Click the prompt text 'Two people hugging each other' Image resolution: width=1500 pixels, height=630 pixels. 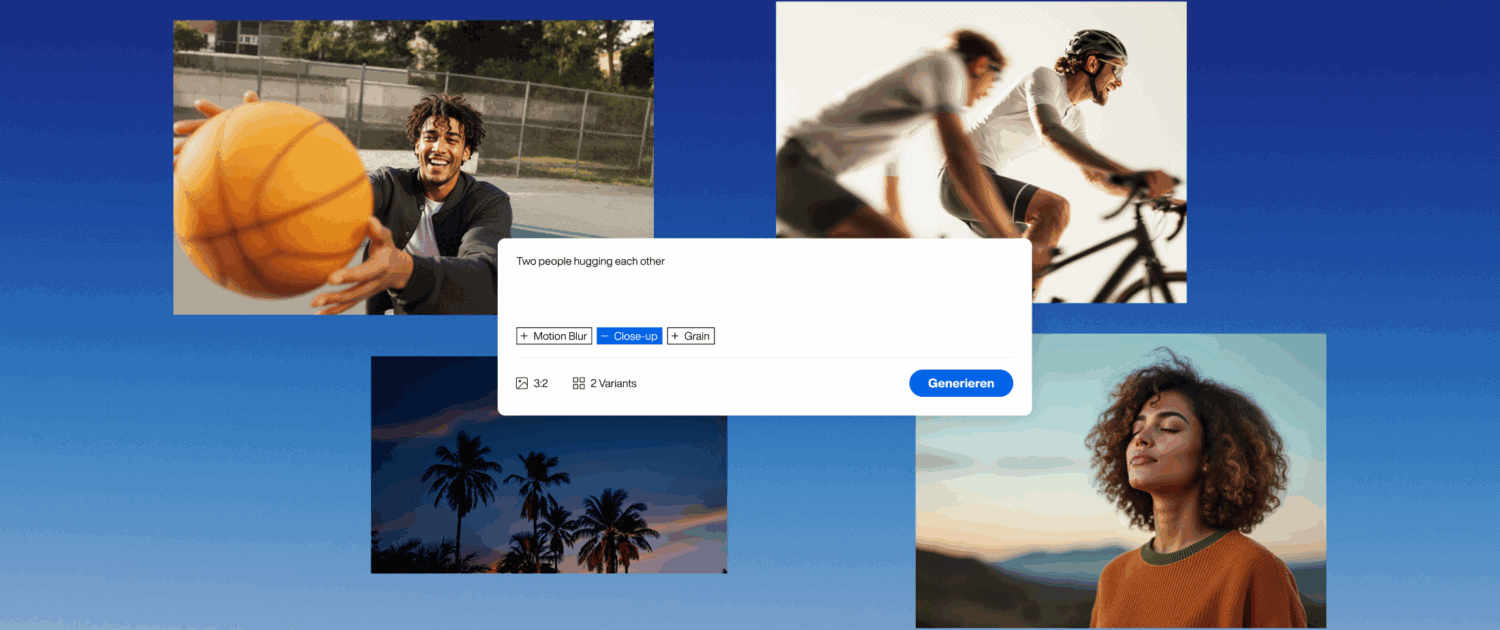click(x=590, y=262)
